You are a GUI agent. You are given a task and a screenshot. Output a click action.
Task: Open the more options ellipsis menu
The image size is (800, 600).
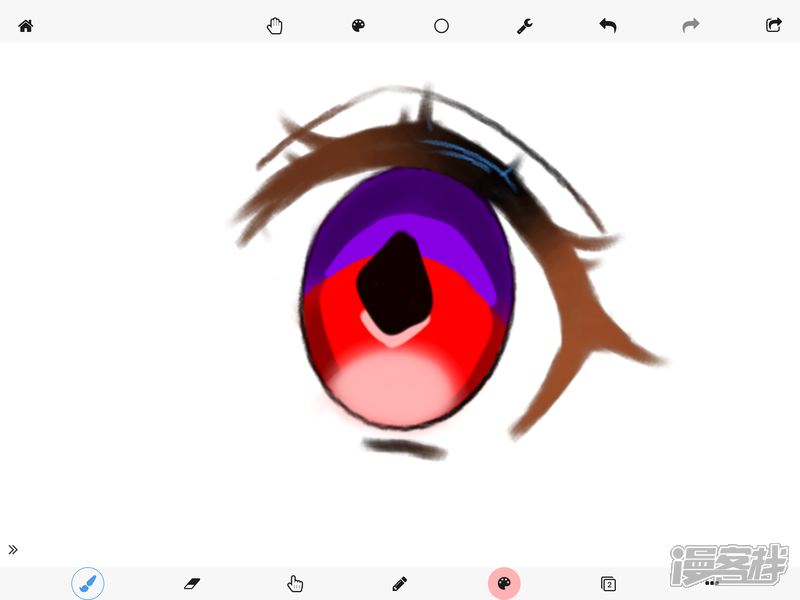[x=712, y=582]
